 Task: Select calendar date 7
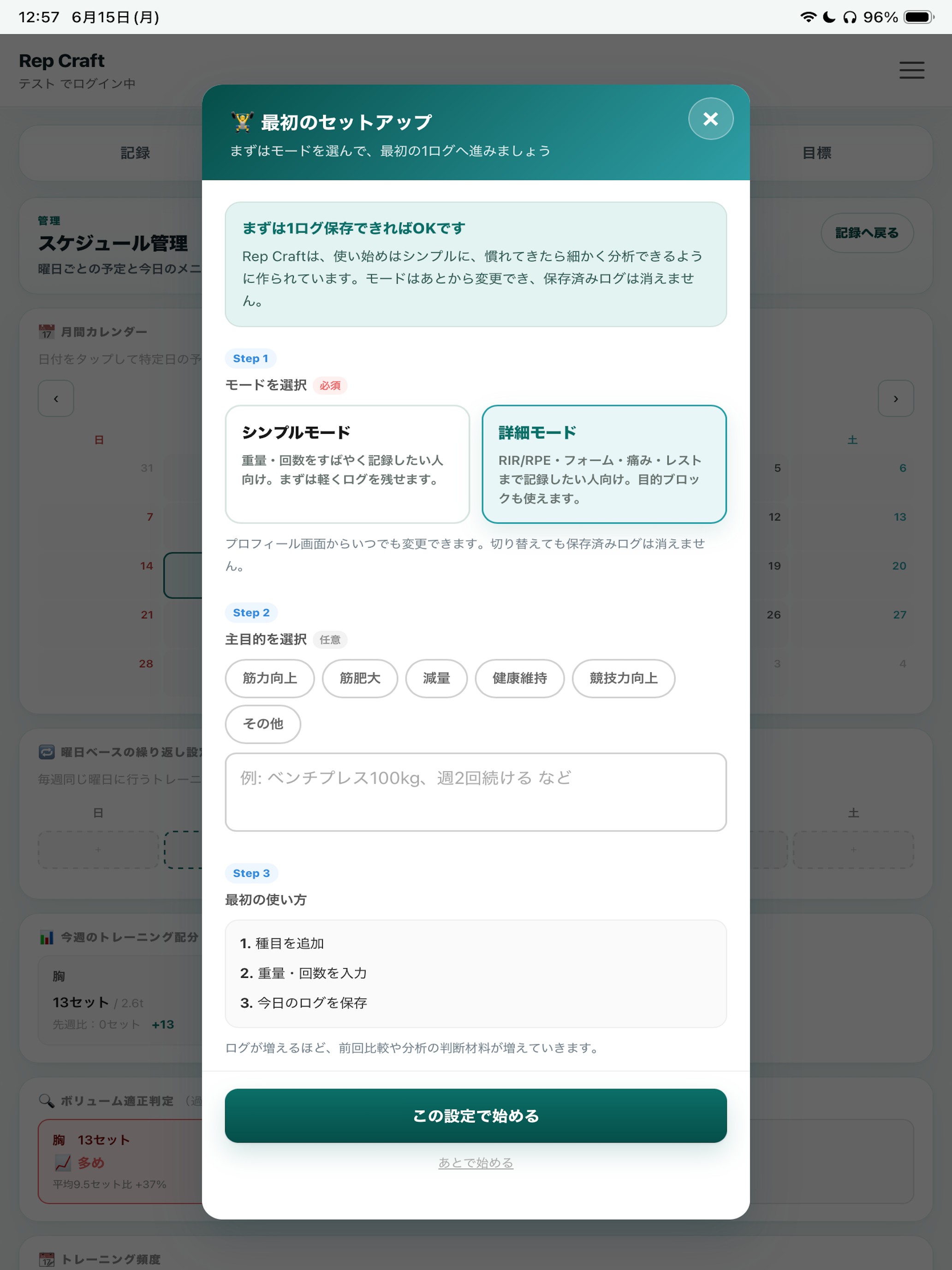point(150,517)
